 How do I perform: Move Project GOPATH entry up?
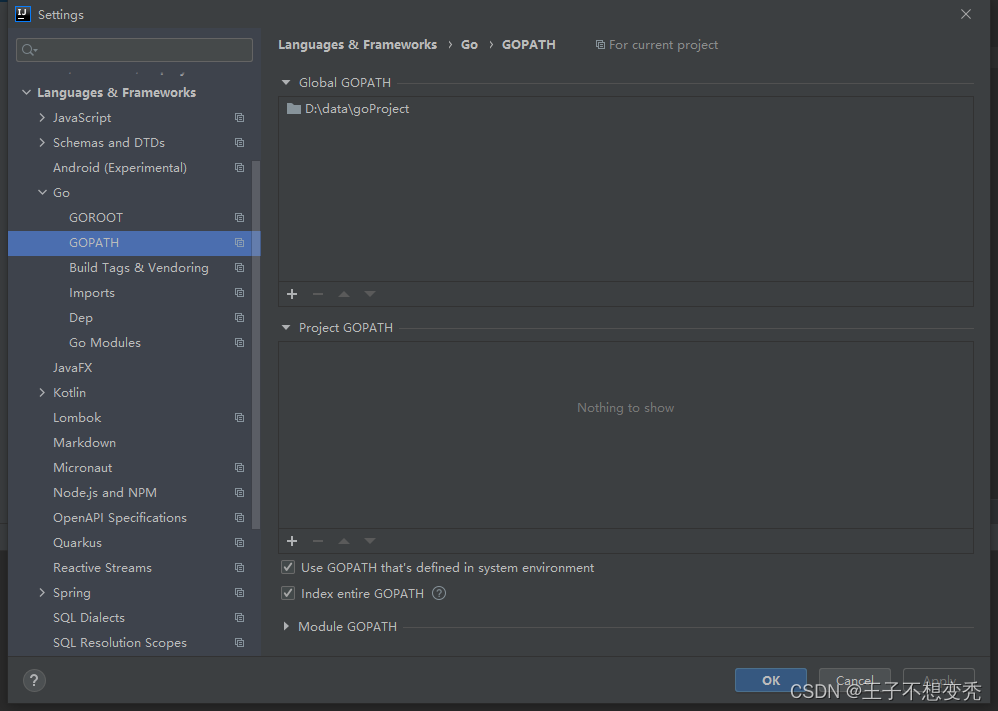[x=344, y=541]
